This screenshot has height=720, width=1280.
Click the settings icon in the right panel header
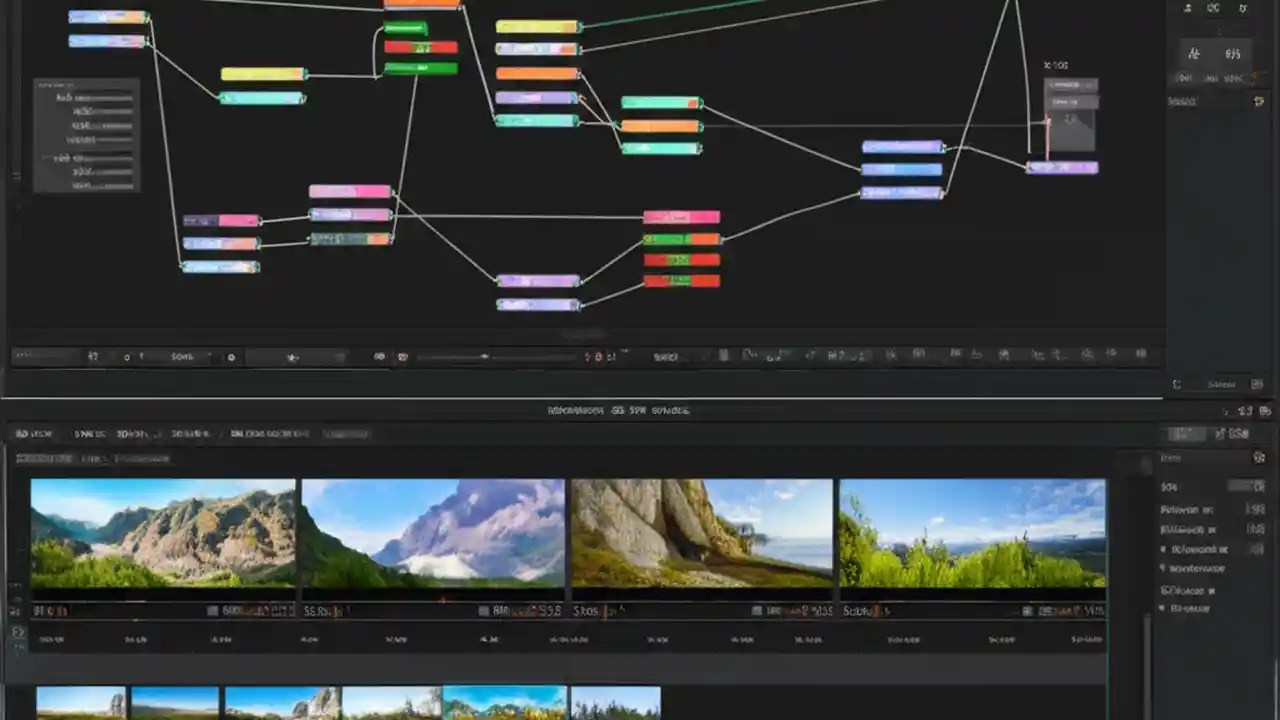pos(1259,457)
